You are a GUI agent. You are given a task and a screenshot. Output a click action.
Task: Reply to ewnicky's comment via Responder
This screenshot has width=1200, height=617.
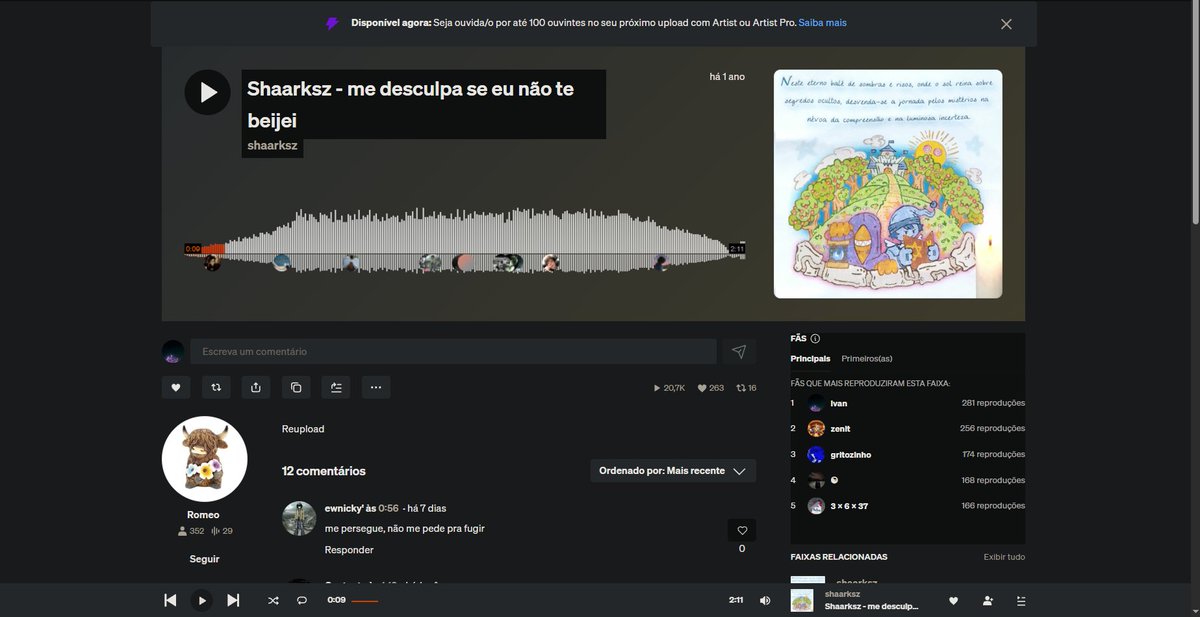349,550
